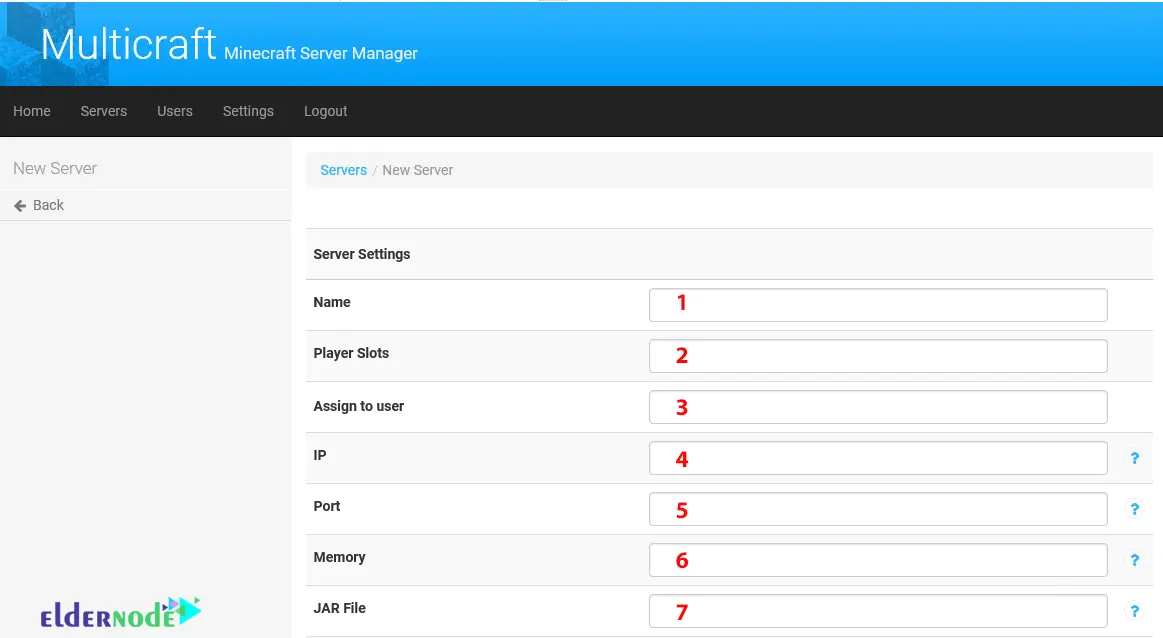The height and width of the screenshot is (638, 1163).
Task: Open the Memory field help icon
Action: [1134, 560]
